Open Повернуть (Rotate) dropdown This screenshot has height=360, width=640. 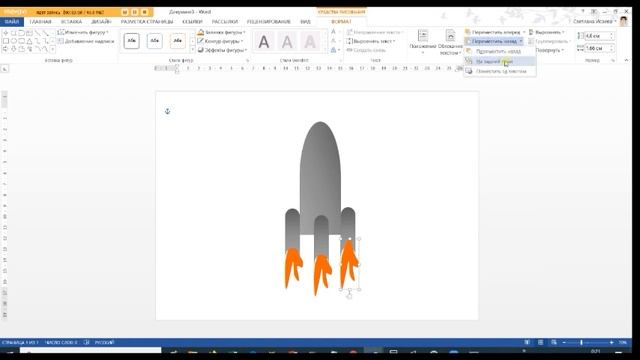tap(549, 50)
